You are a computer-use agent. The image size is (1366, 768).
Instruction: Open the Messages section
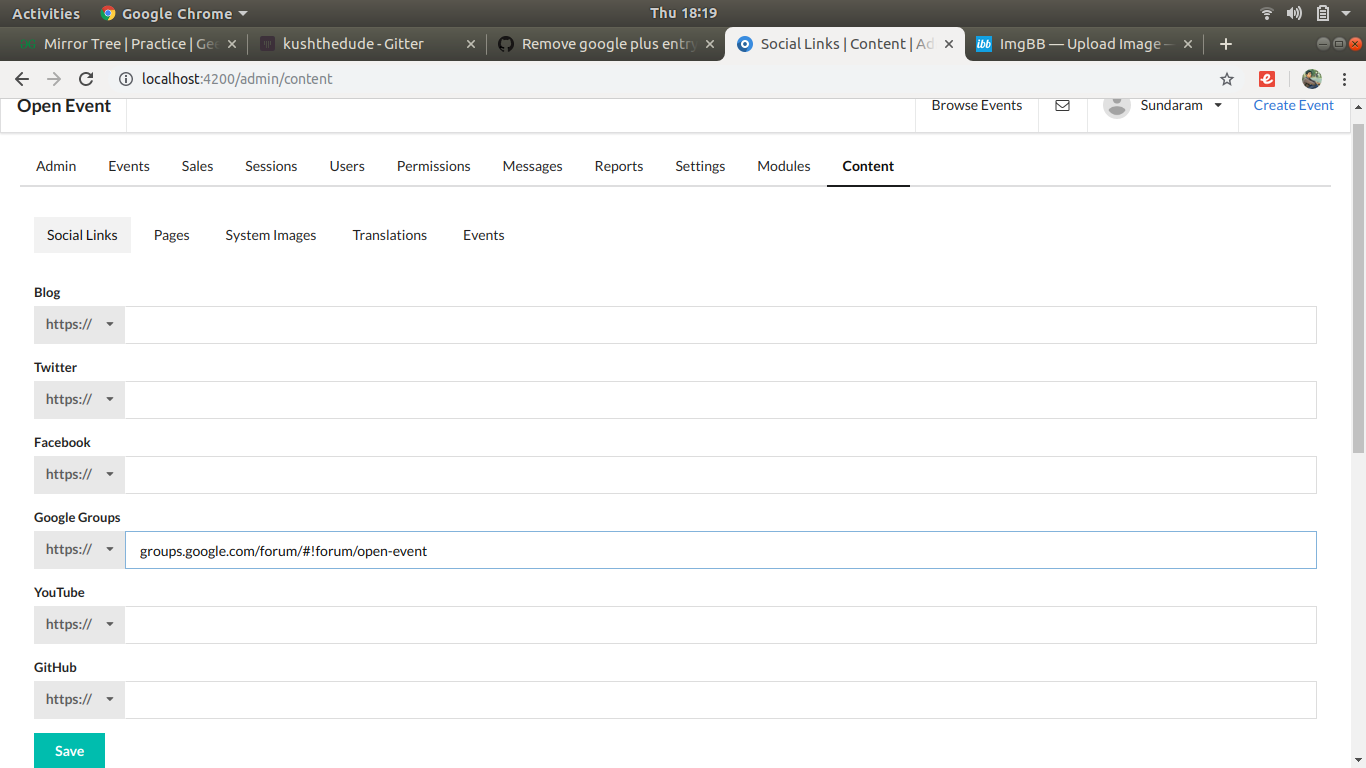click(x=532, y=166)
